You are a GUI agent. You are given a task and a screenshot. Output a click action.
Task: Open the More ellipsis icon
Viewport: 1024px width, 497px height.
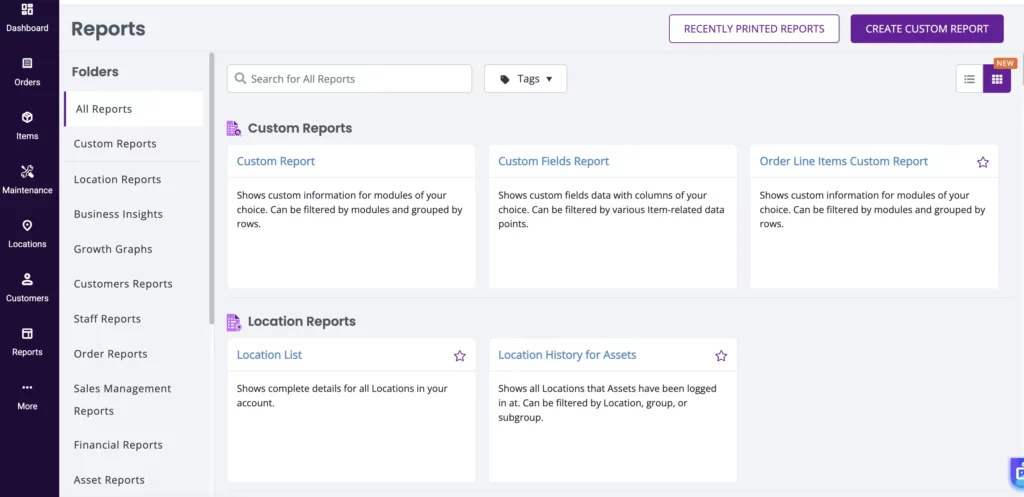click(x=27, y=387)
